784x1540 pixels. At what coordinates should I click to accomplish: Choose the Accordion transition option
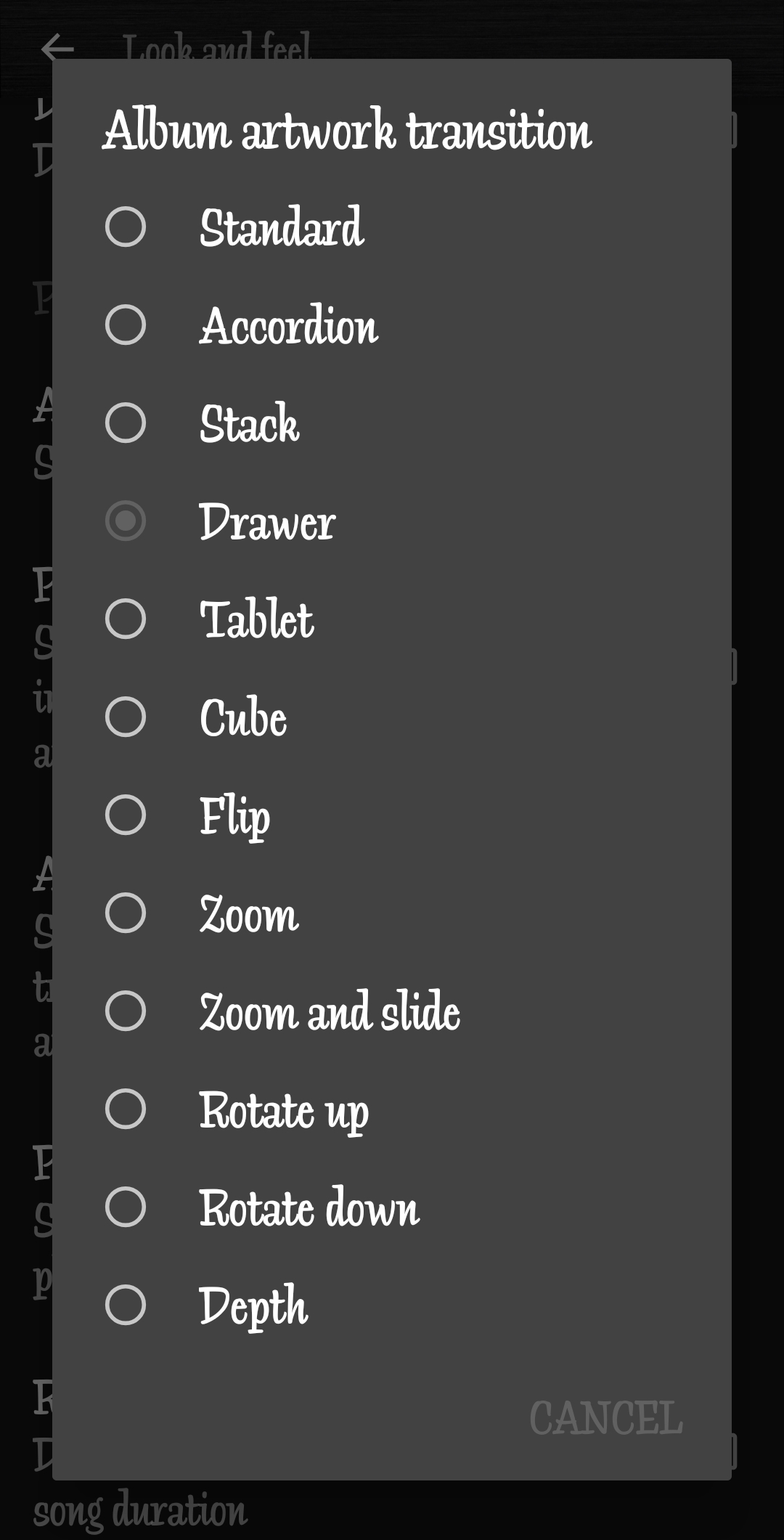126,325
